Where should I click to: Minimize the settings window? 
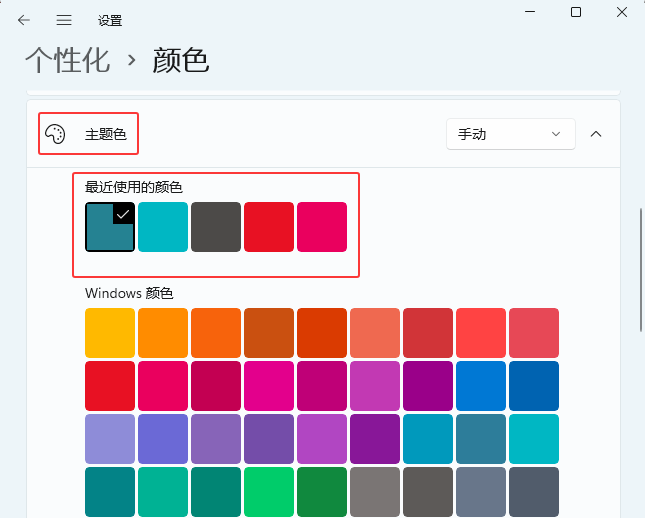coord(529,12)
